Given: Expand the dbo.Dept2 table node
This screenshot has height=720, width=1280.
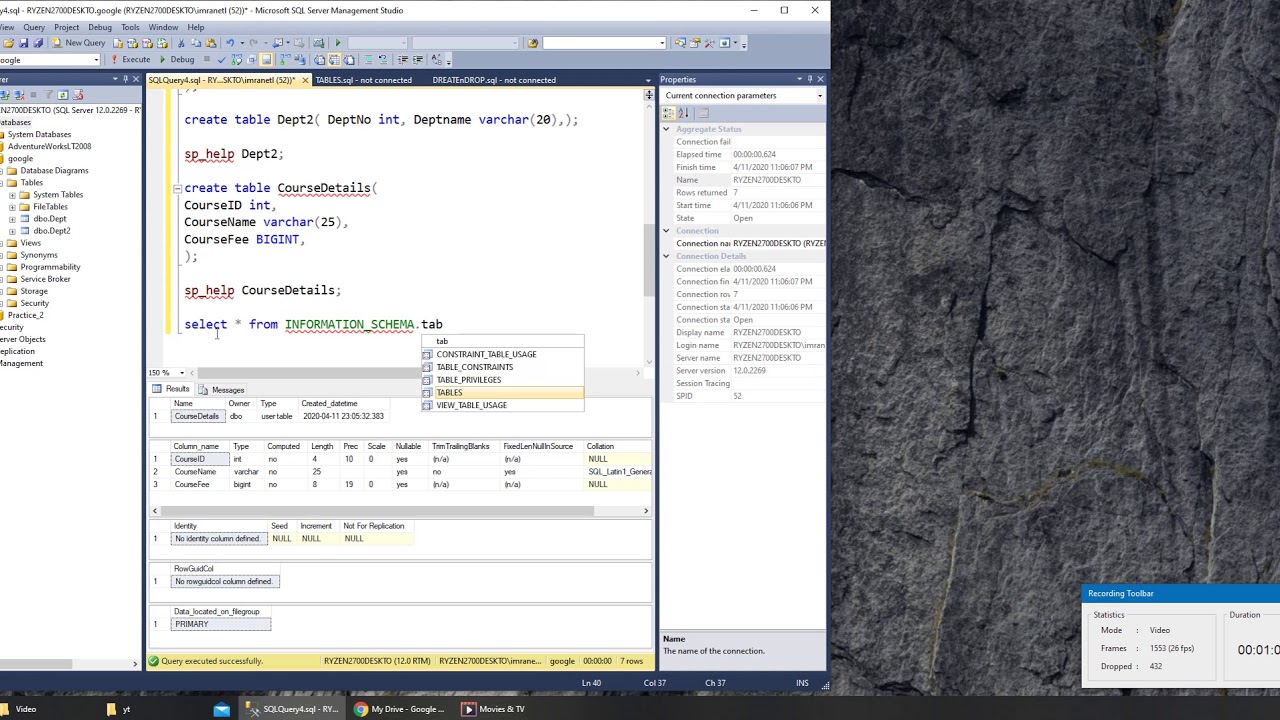Looking at the screenshot, I should point(12,231).
